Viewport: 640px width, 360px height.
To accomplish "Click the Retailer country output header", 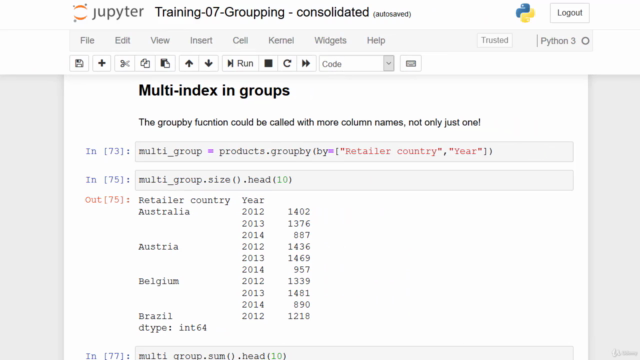I will click(184, 200).
